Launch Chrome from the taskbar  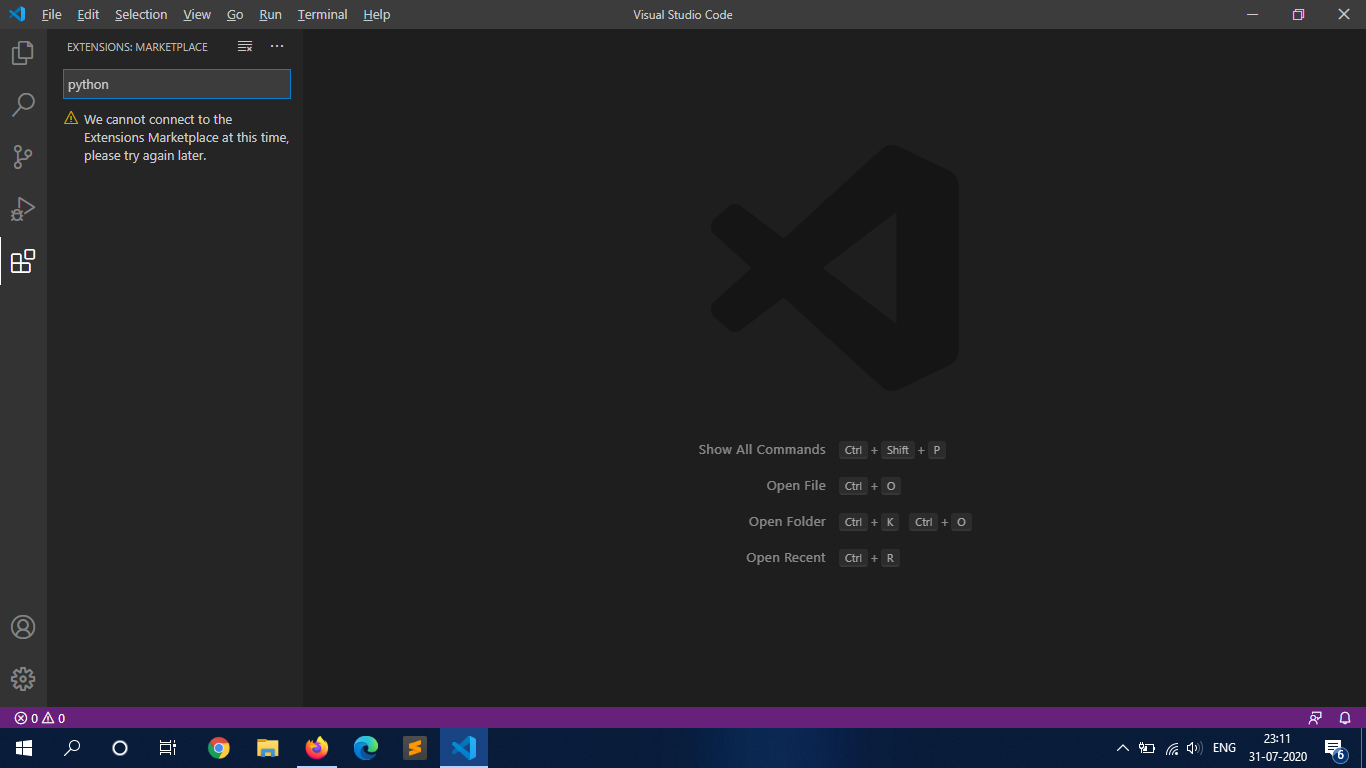(218, 747)
